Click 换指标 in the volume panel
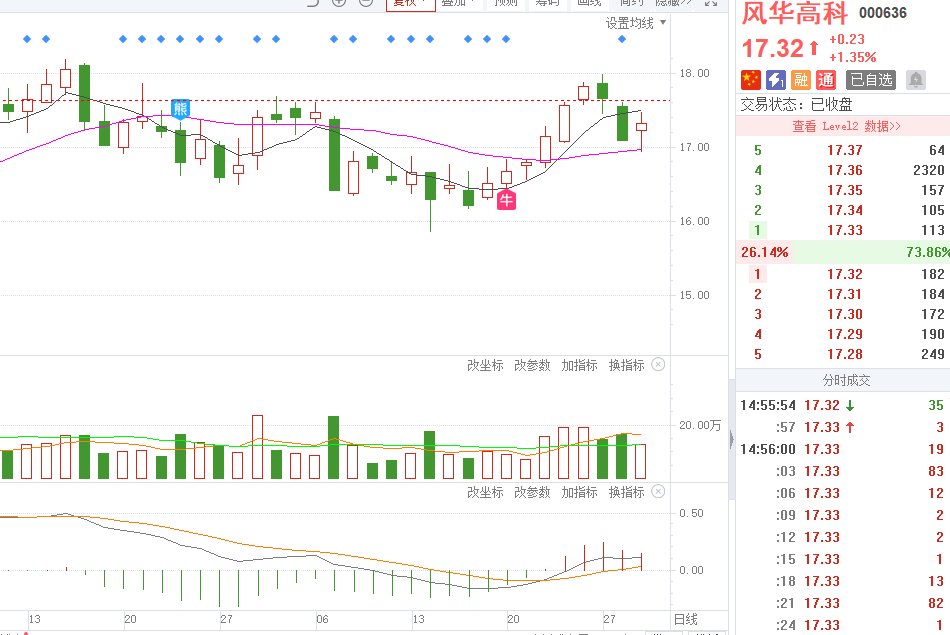 (626, 365)
